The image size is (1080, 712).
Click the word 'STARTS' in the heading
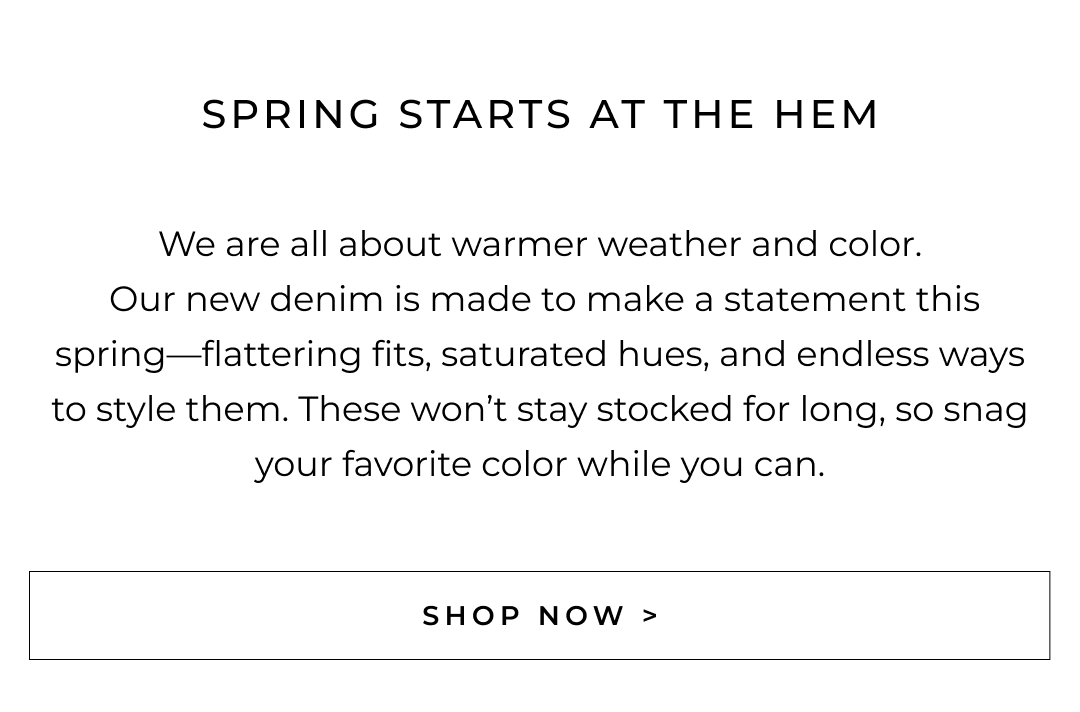[x=486, y=115]
